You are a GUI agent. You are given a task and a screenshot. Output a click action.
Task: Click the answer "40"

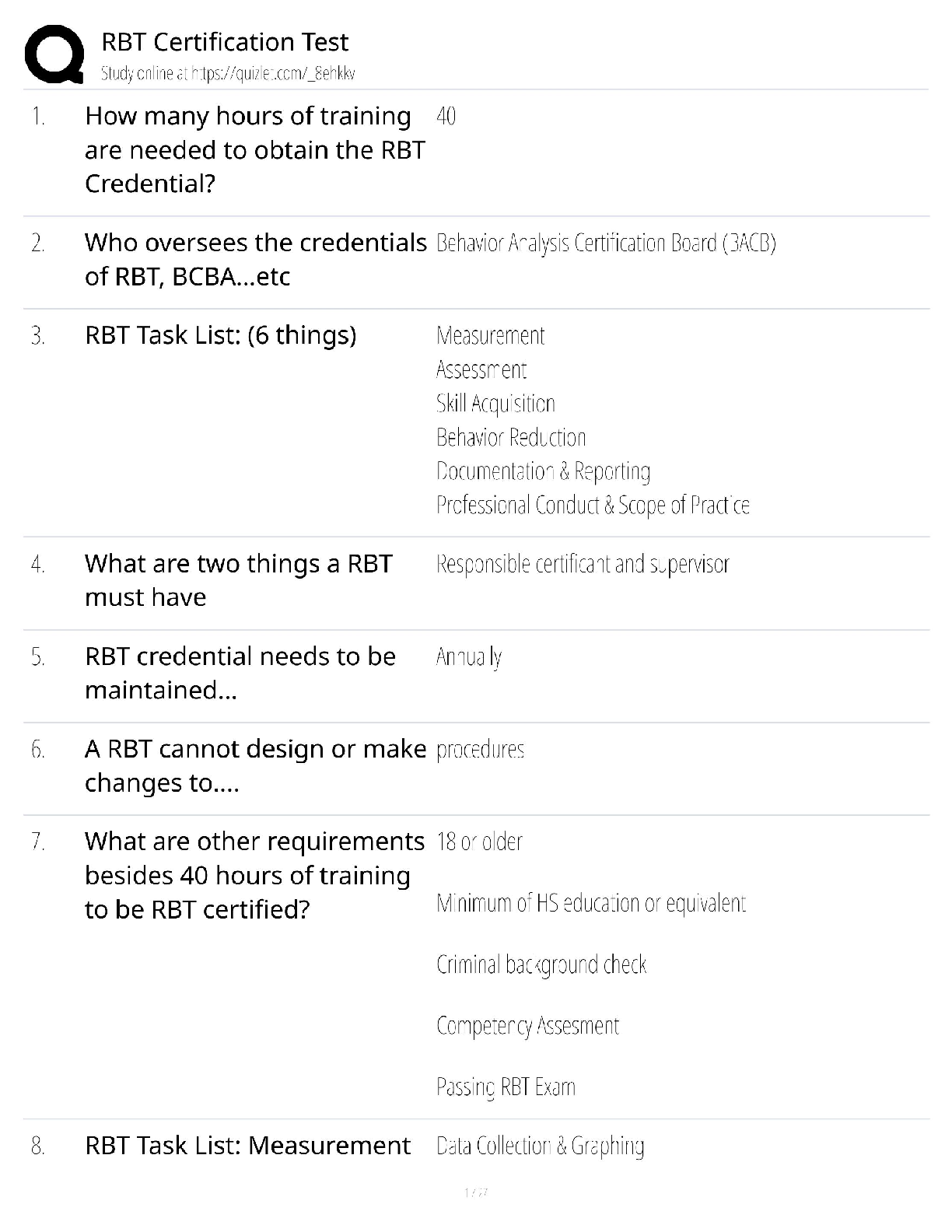[446, 117]
